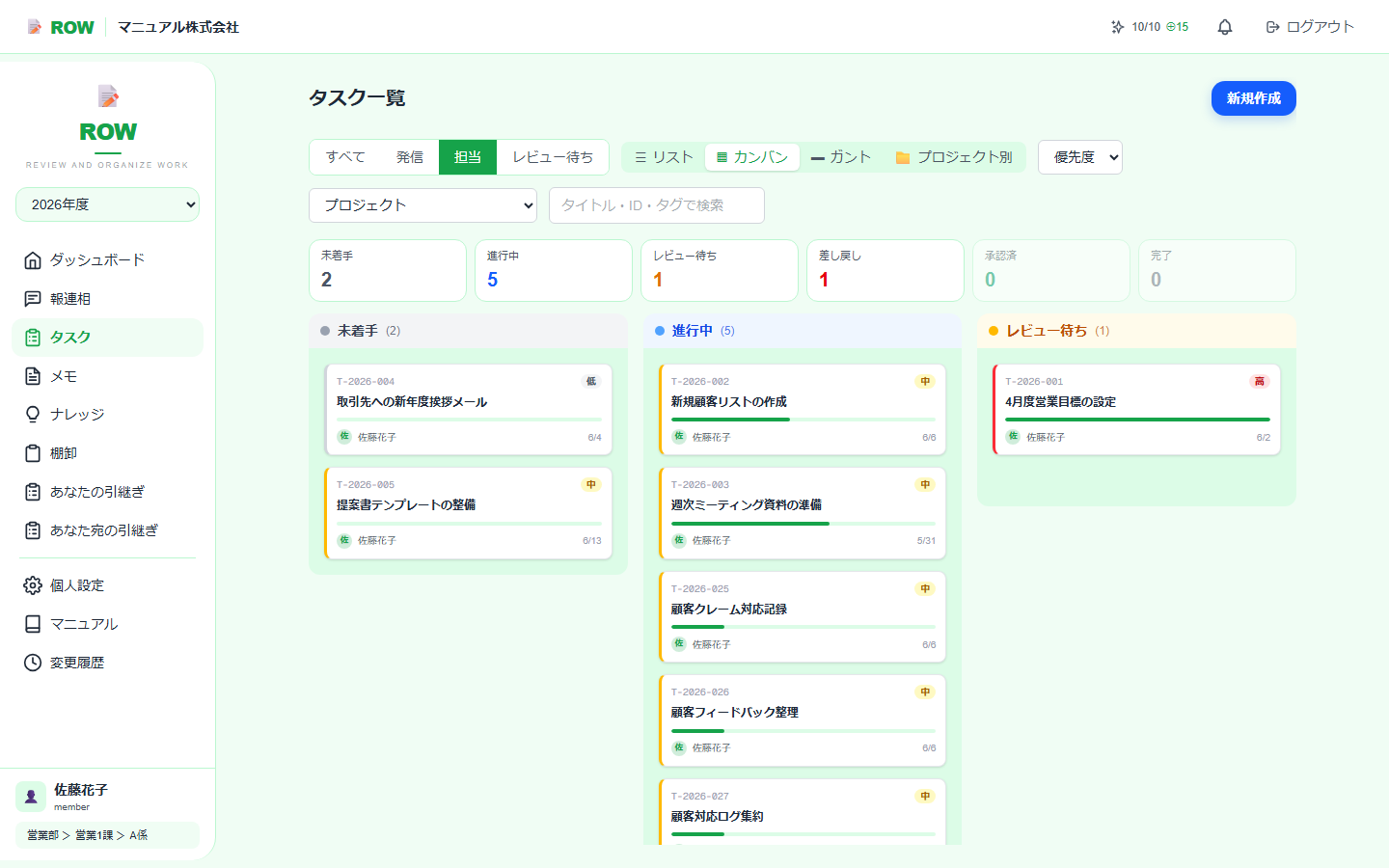
Task: Switch to ガント view
Action: [x=841, y=157]
